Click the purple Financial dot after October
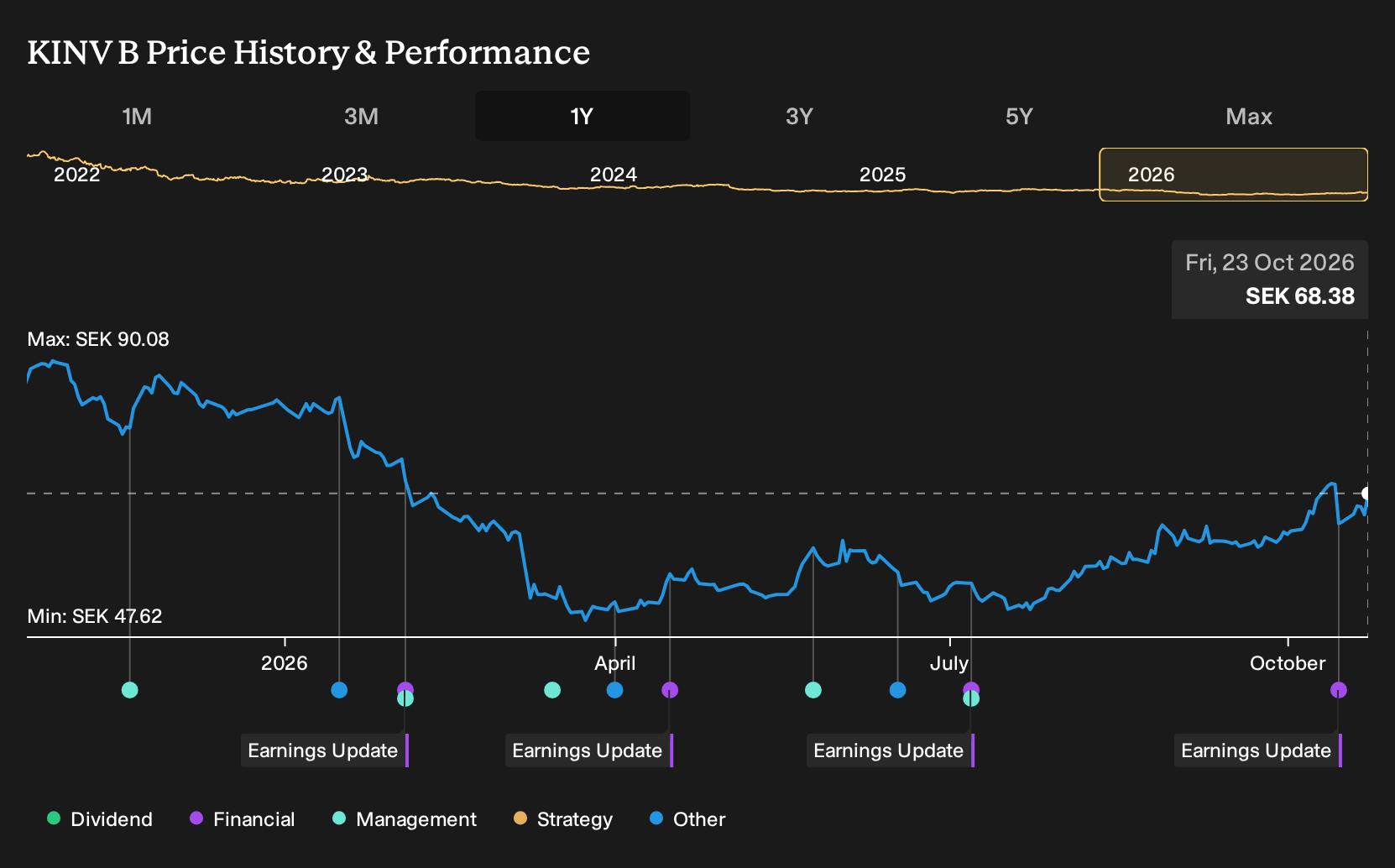The width and height of the screenshot is (1395, 868). [1339, 690]
